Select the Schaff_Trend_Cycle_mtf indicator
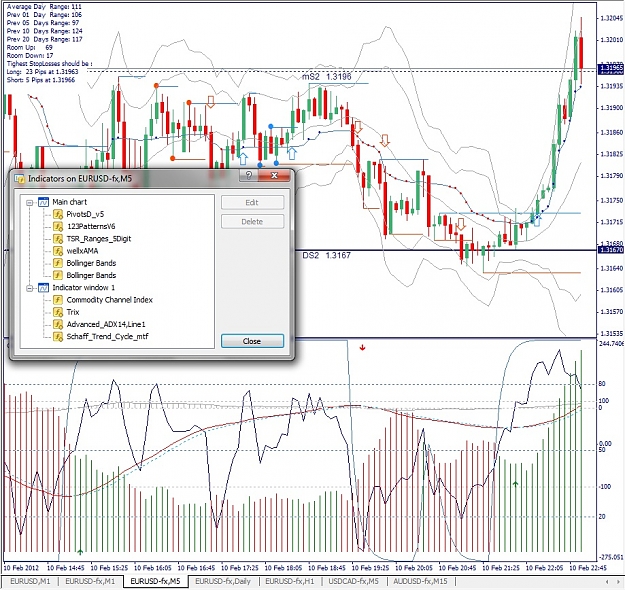This screenshot has width=625, height=590. (107, 336)
